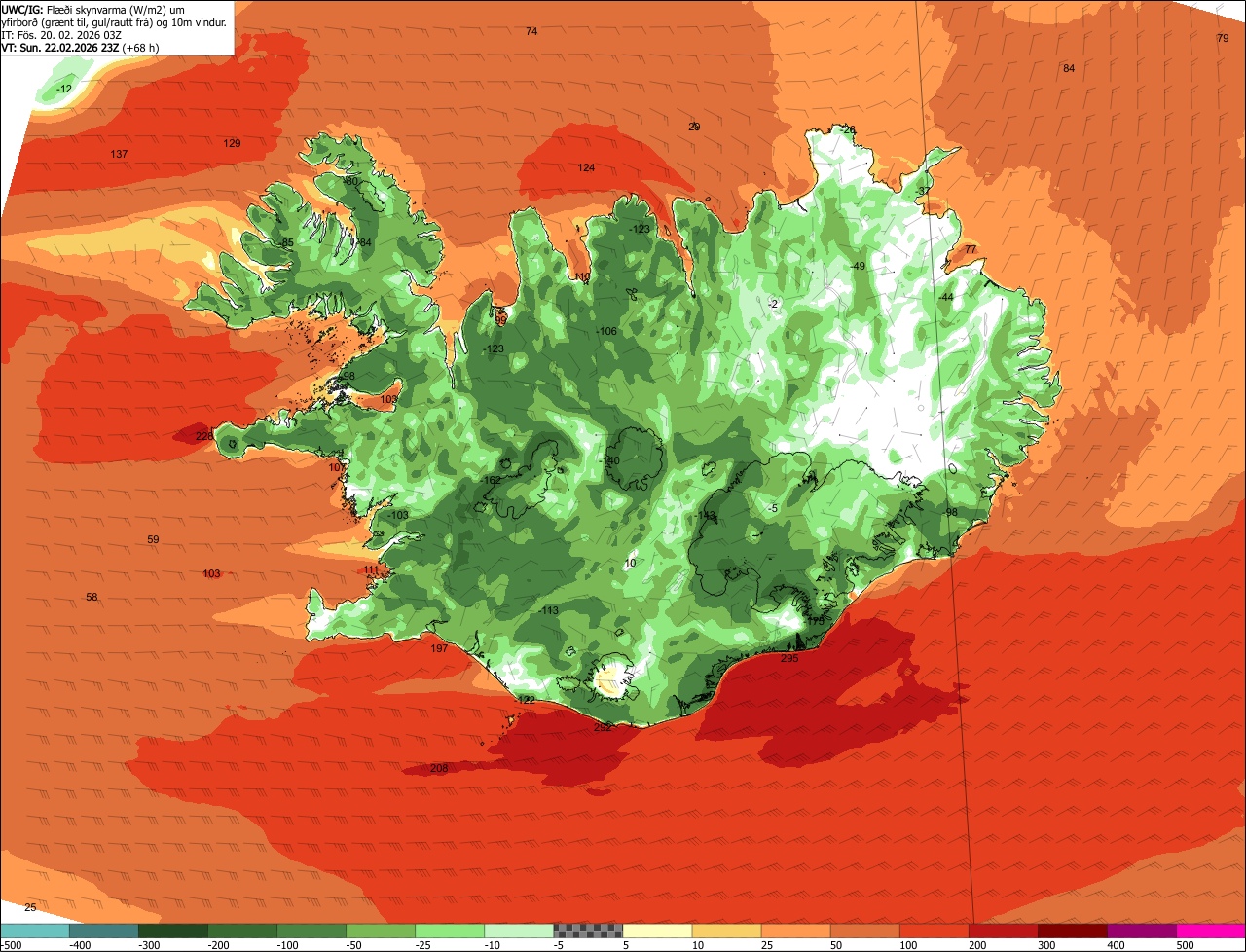Image resolution: width=1246 pixels, height=952 pixels.
Task: Click the '-2' value on the map
Action: tap(773, 304)
